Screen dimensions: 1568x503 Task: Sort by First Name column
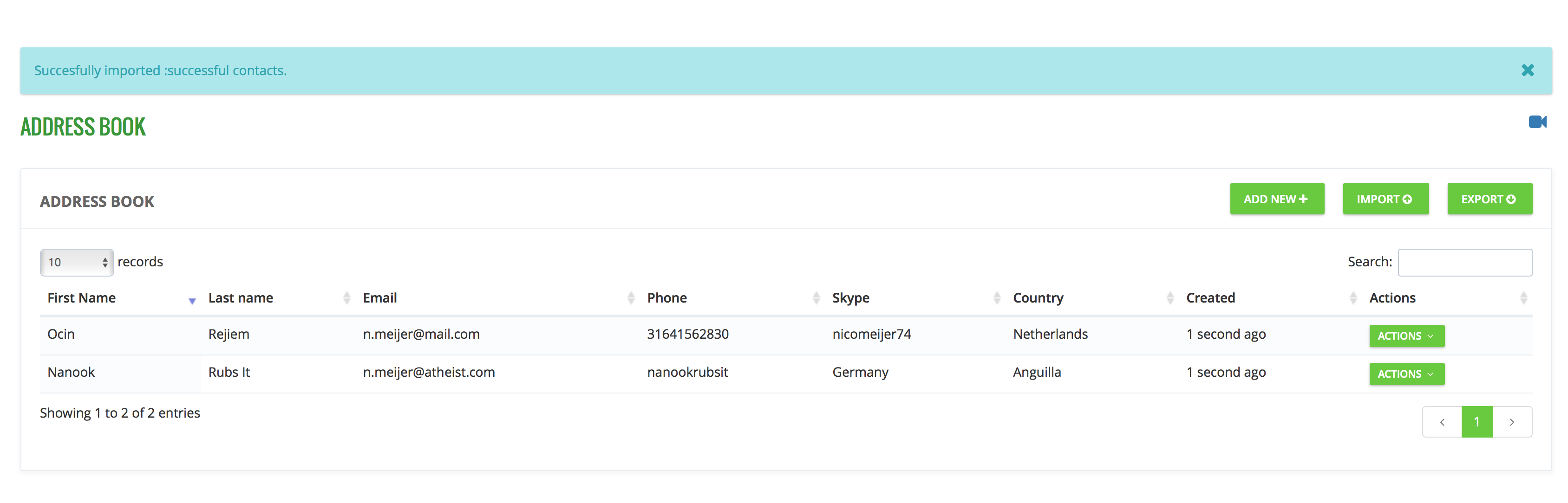pos(120,298)
